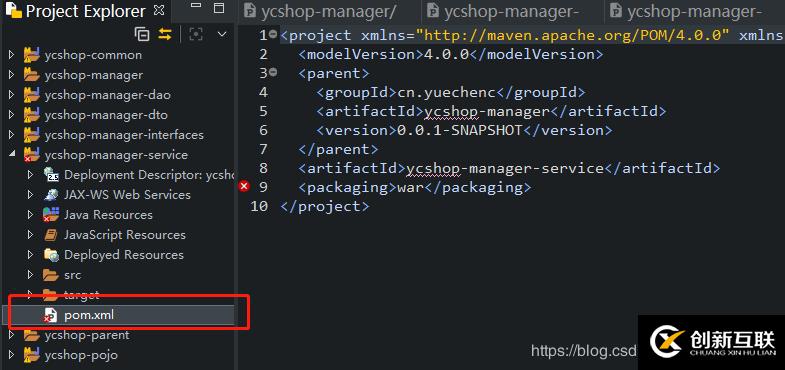Click ycshop-manager-service artifactId in editor
The width and height of the screenshot is (785, 370).
pyautogui.click(x=505, y=168)
